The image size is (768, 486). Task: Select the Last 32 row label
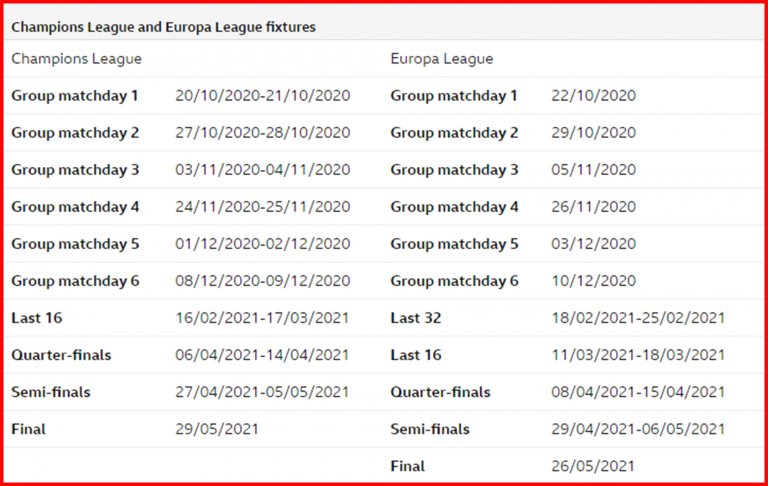point(416,318)
